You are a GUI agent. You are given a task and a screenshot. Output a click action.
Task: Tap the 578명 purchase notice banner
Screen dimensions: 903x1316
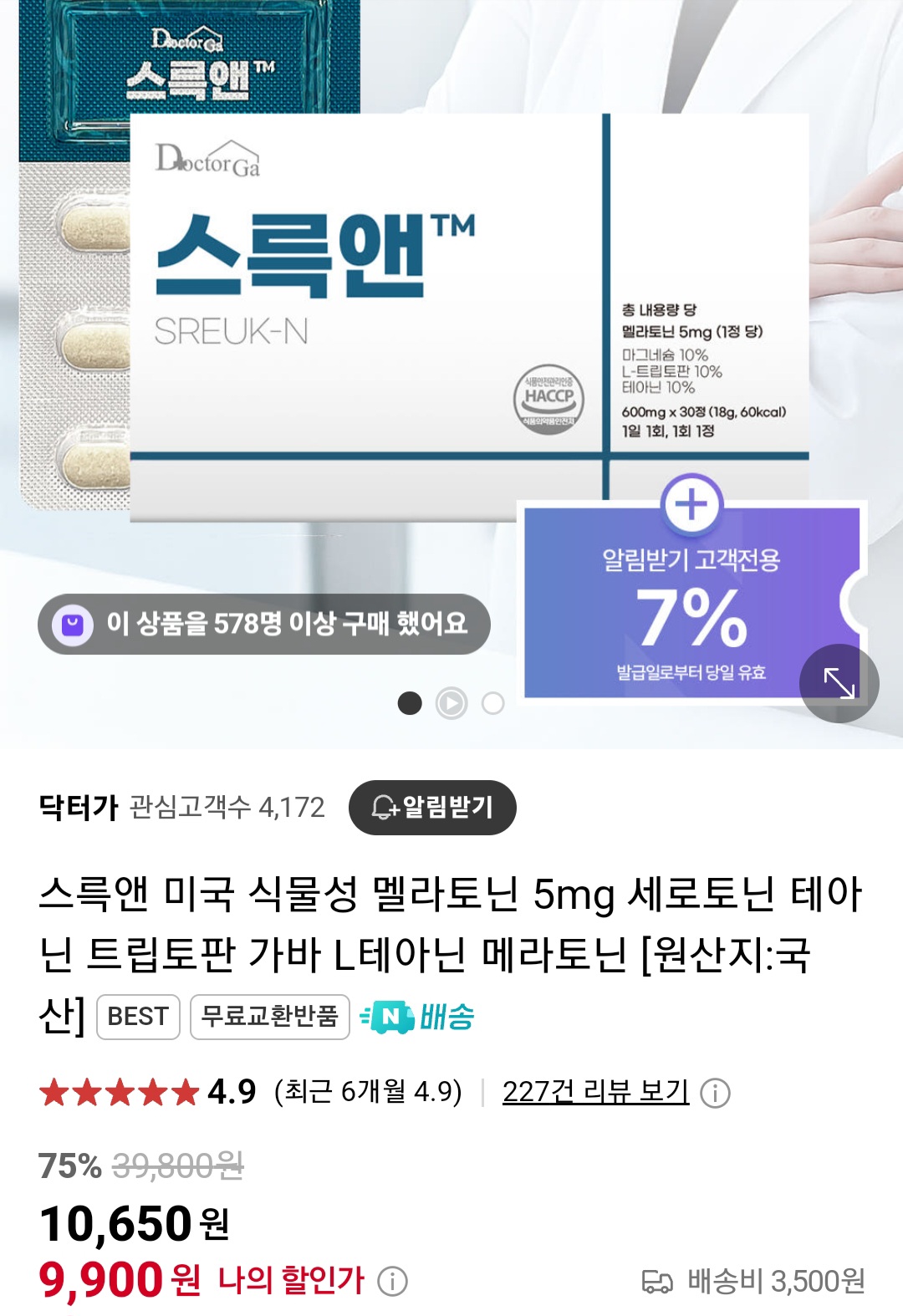263,624
